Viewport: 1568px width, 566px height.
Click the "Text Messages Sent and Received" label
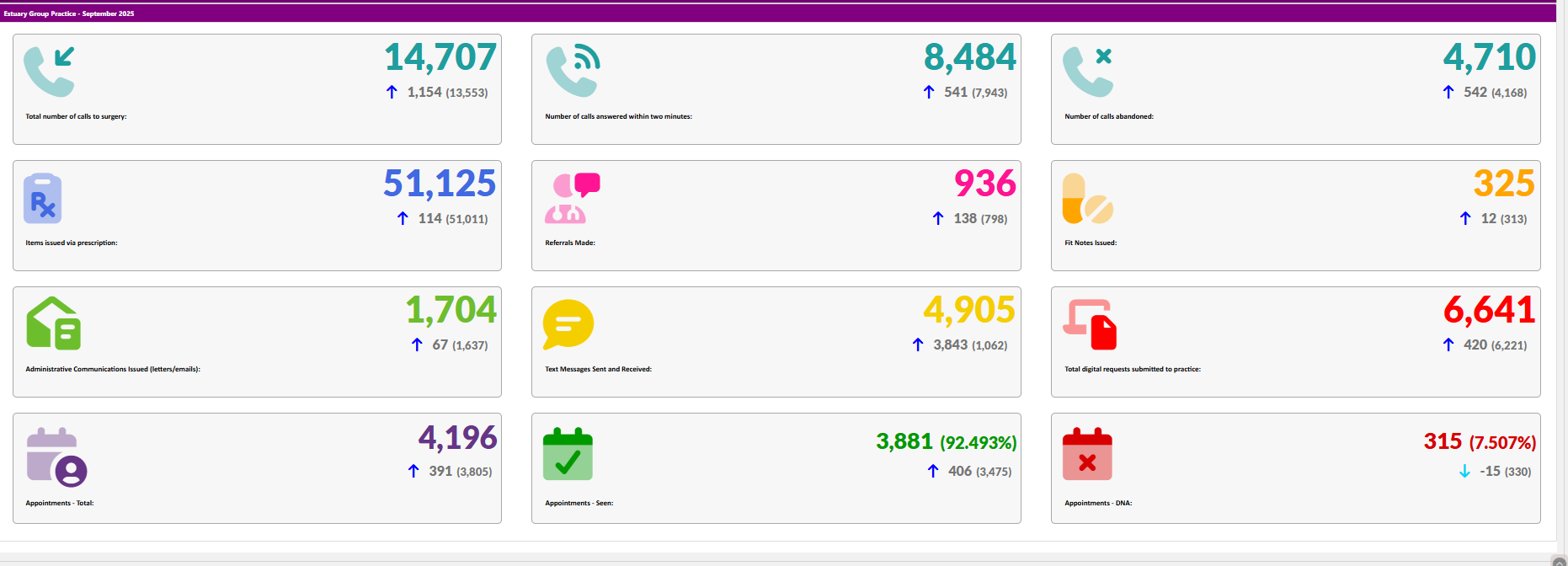click(598, 369)
